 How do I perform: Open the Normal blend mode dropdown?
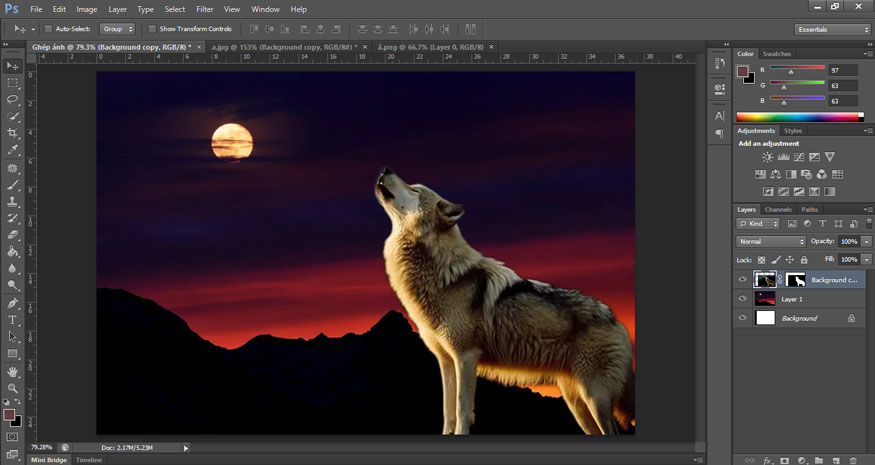(771, 242)
